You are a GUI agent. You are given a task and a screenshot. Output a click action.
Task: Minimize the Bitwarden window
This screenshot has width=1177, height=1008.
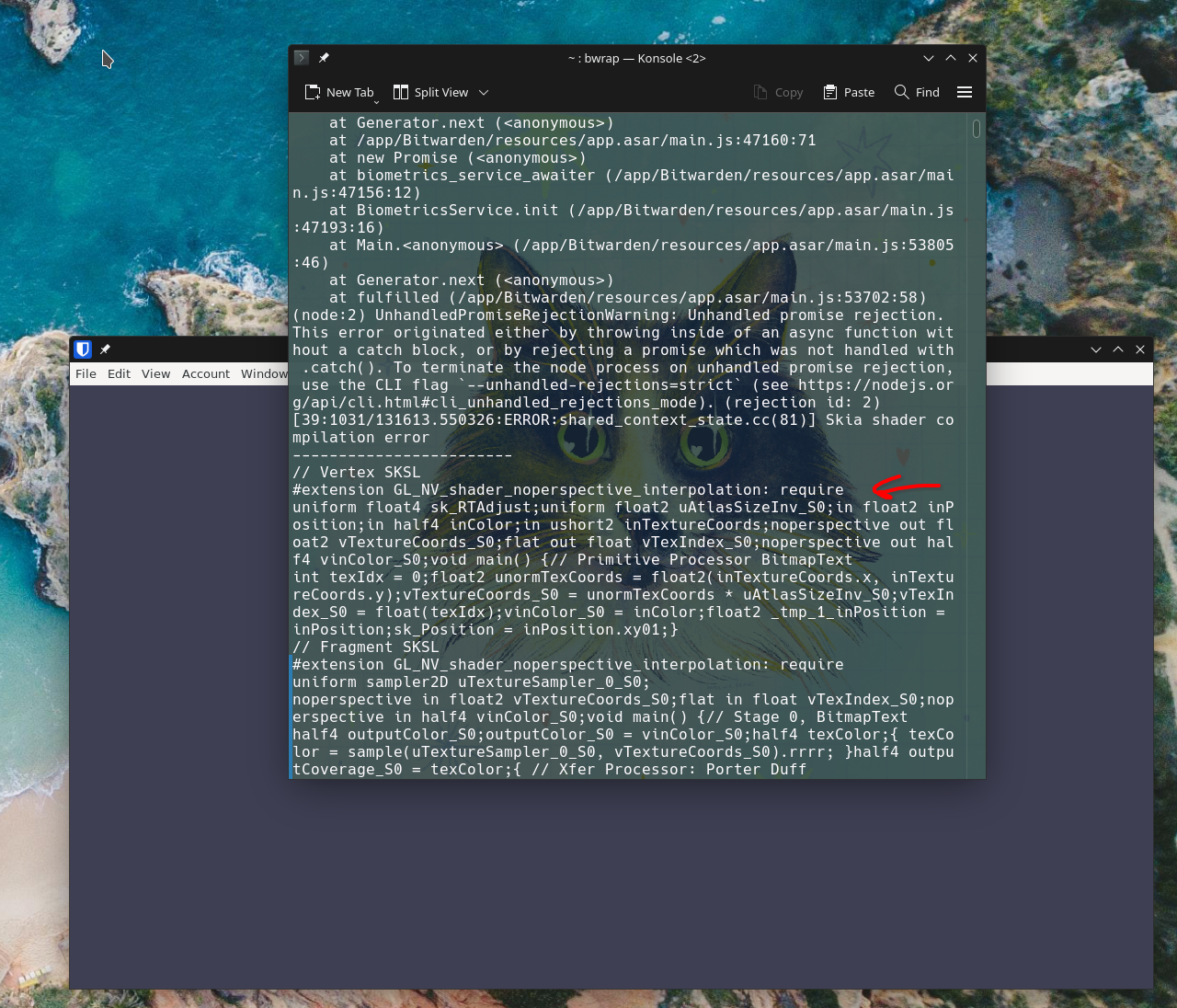pos(1096,349)
